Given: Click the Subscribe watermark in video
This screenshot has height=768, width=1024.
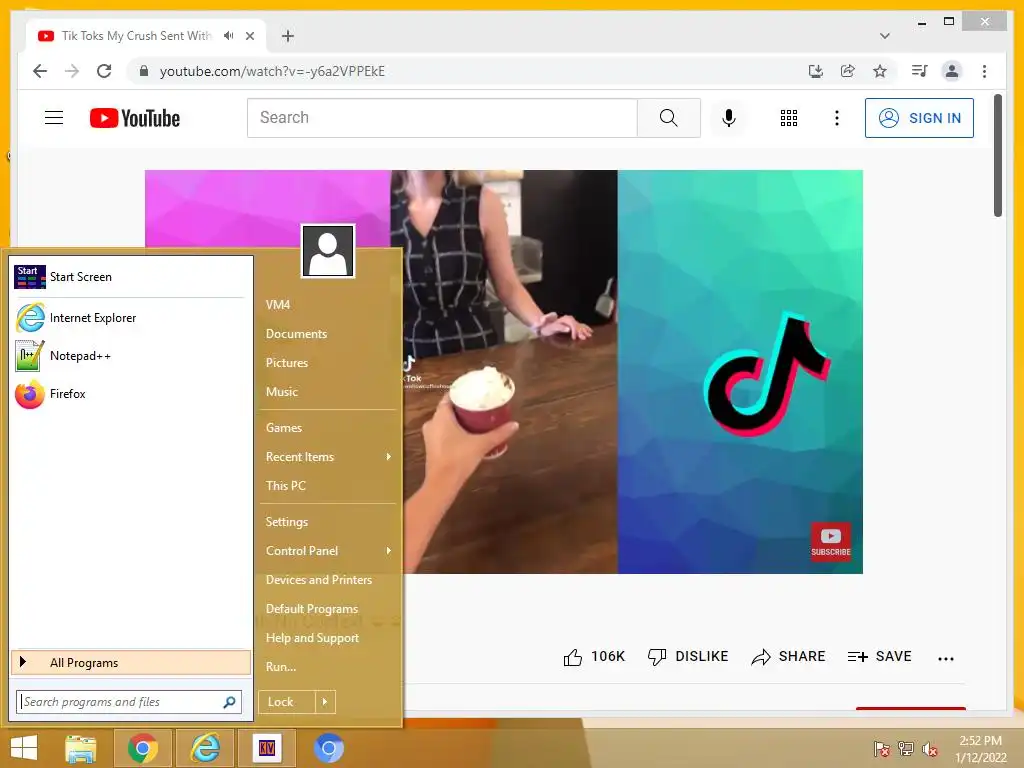Looking at the screenshot, I should [831, 541].
